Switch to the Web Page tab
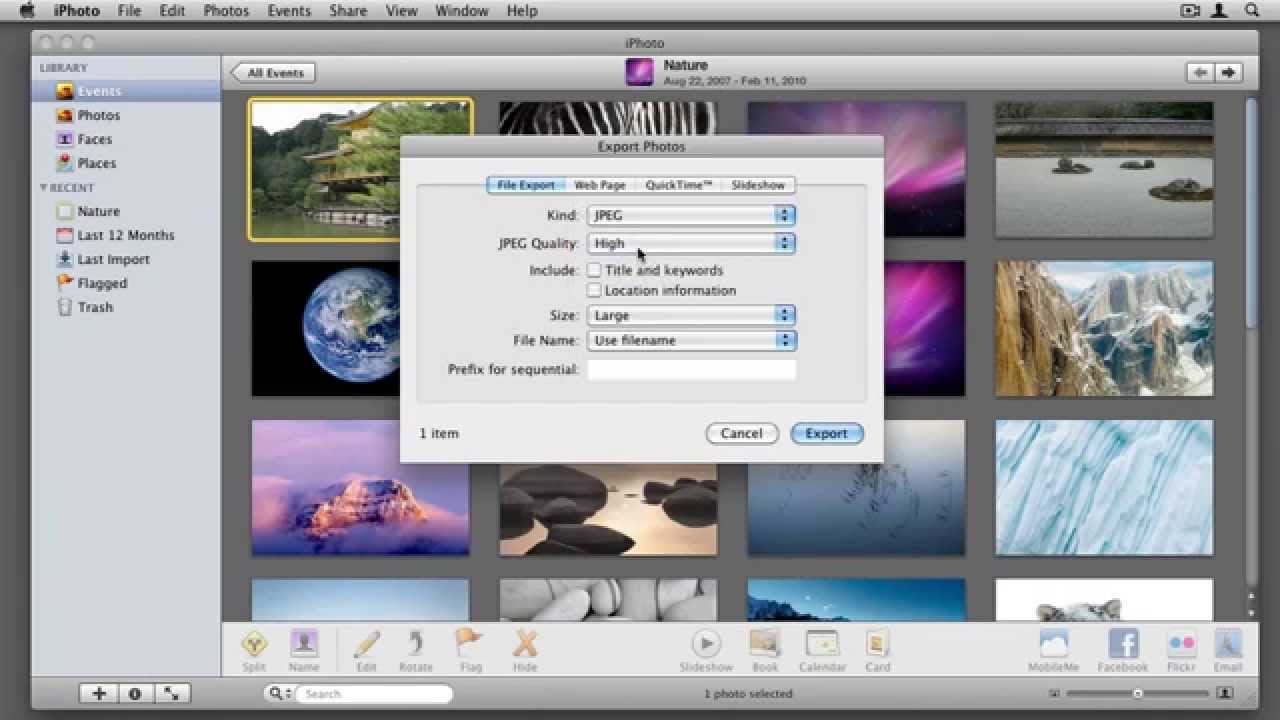The height and width of the screenshot is (720, 1280). 600,185
